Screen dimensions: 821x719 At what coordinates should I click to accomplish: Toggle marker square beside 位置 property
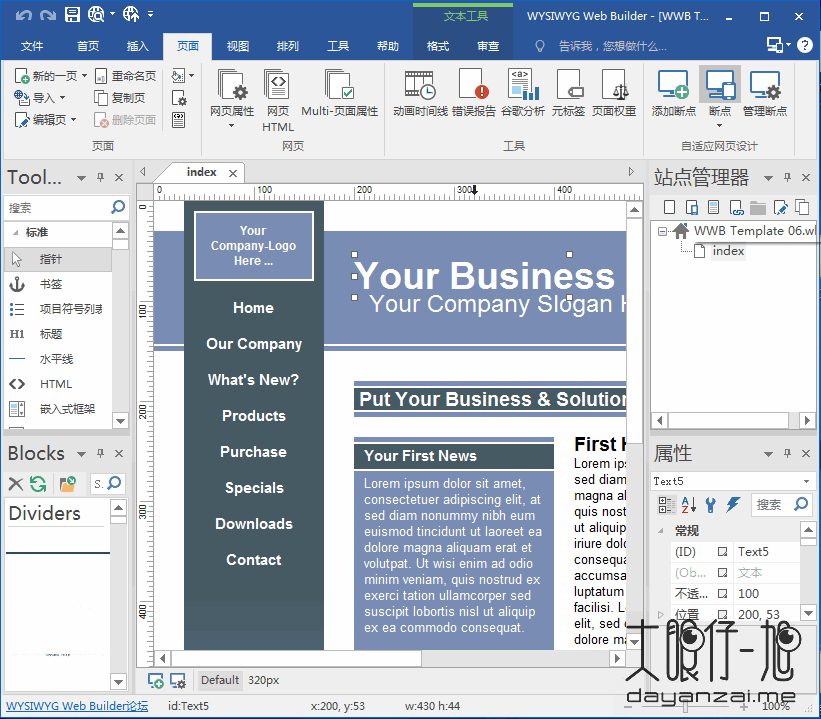(723, 614)
